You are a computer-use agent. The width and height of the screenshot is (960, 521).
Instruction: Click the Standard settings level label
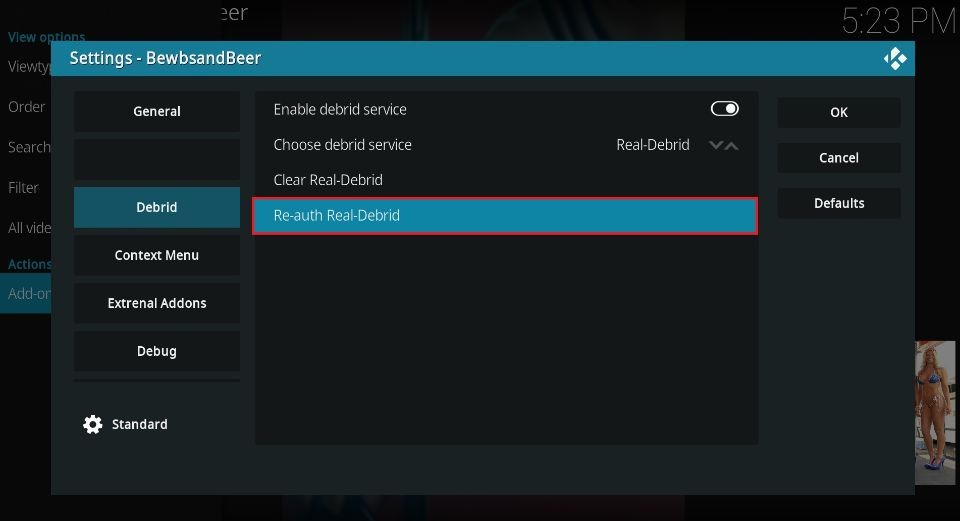pos(140,424)
